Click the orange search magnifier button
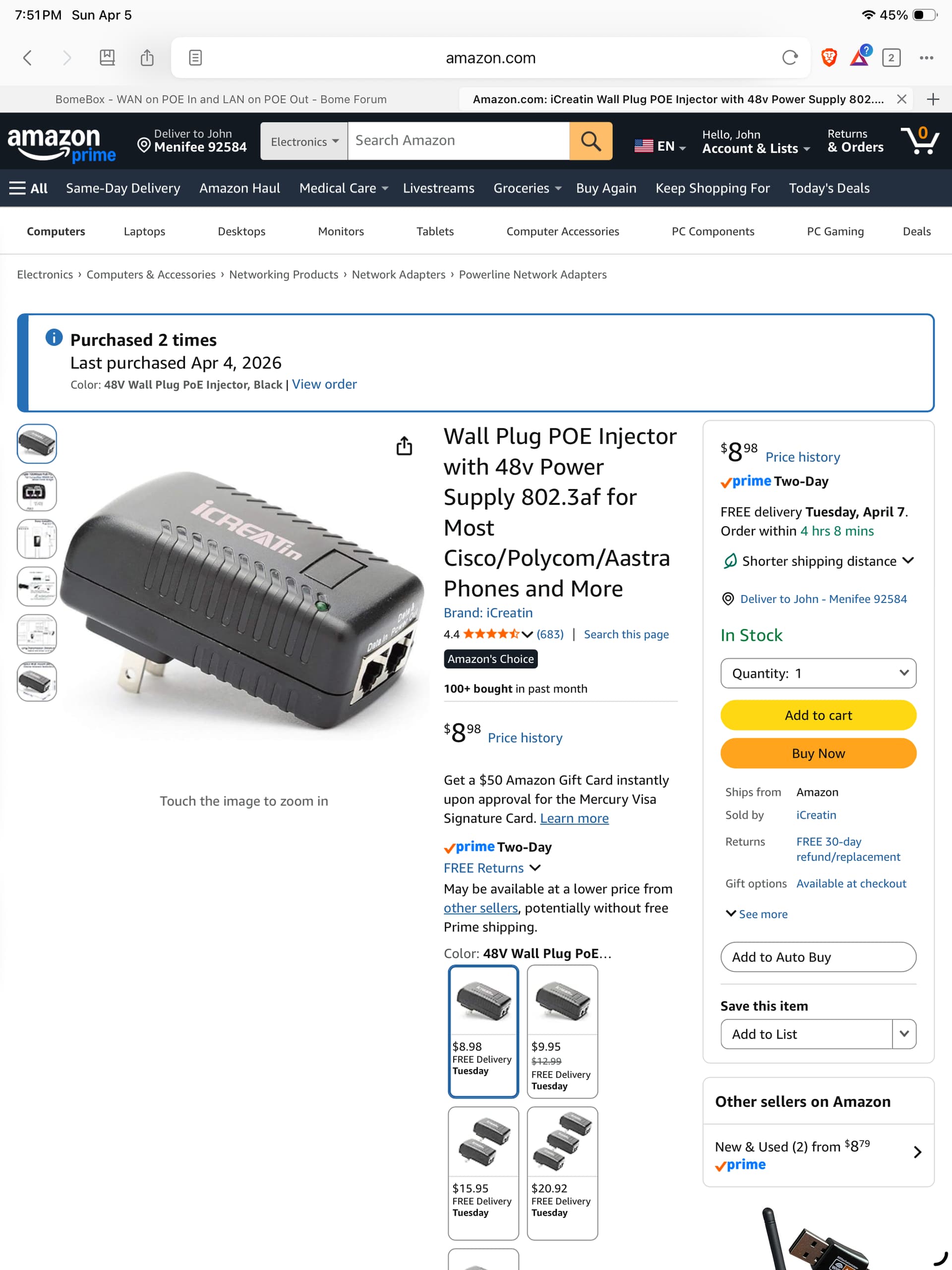 point(590,141)
